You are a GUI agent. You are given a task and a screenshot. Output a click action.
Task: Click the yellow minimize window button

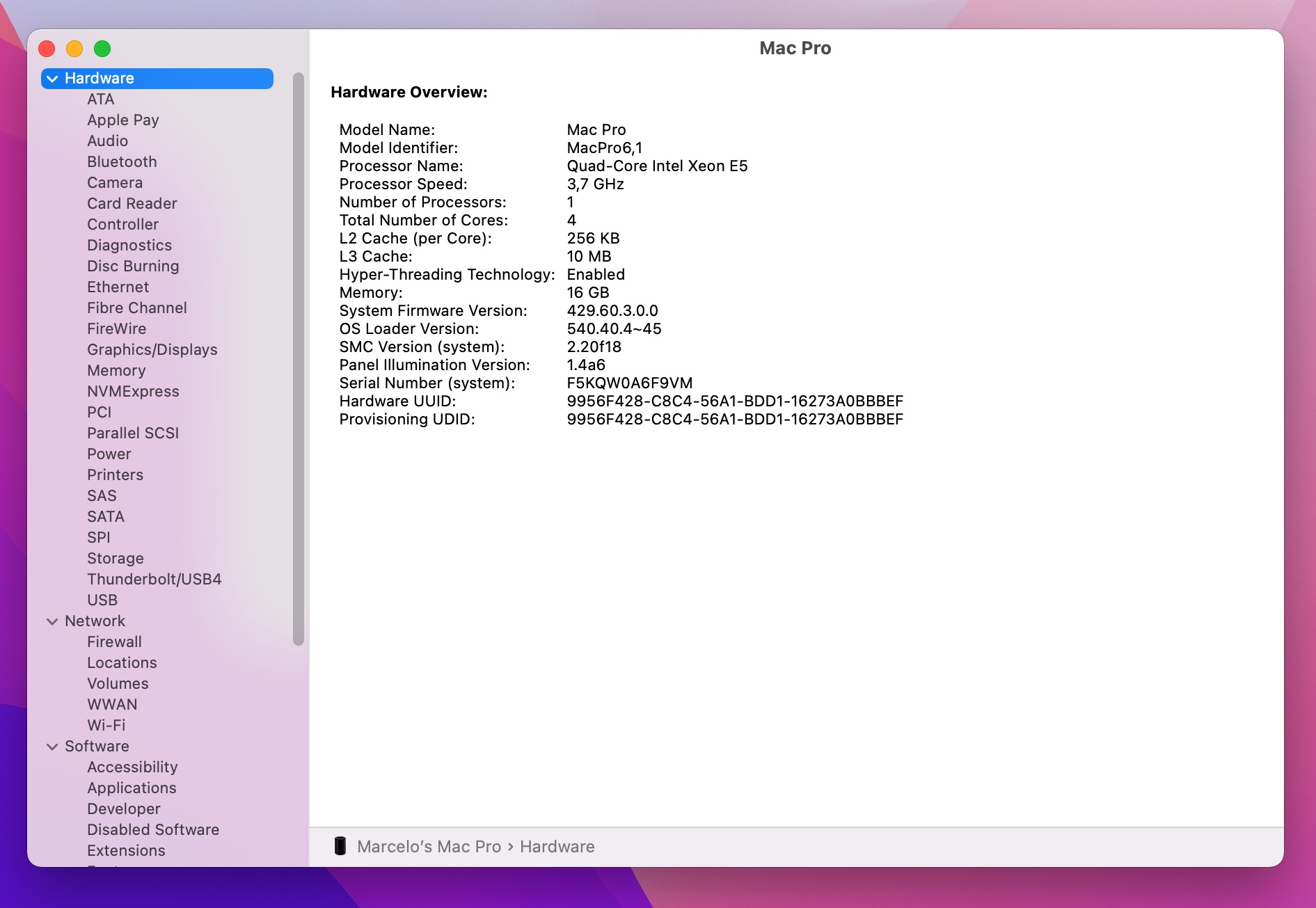tap(74, 49)
